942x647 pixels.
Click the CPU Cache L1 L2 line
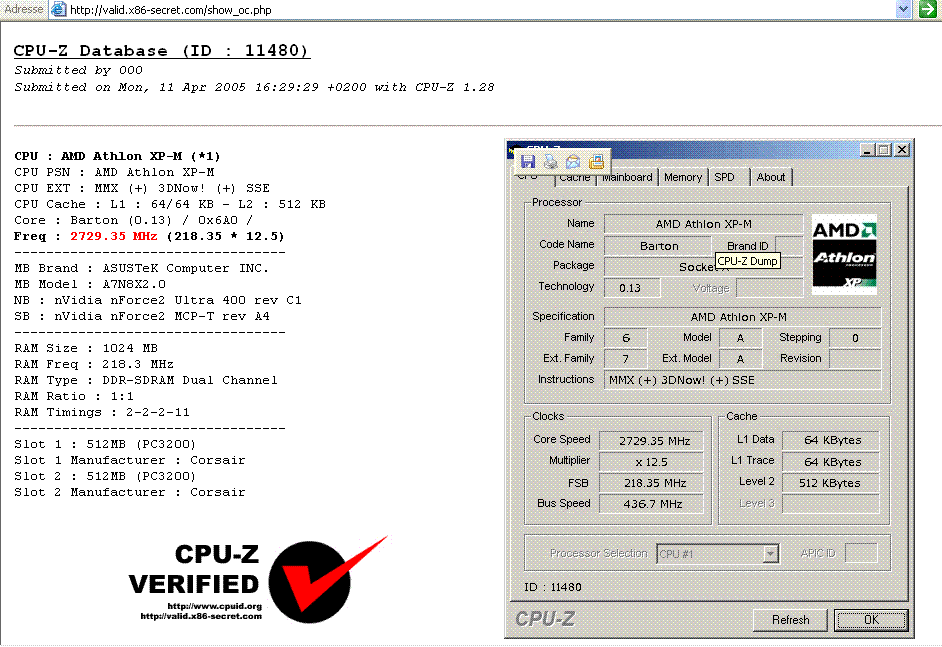170,204
